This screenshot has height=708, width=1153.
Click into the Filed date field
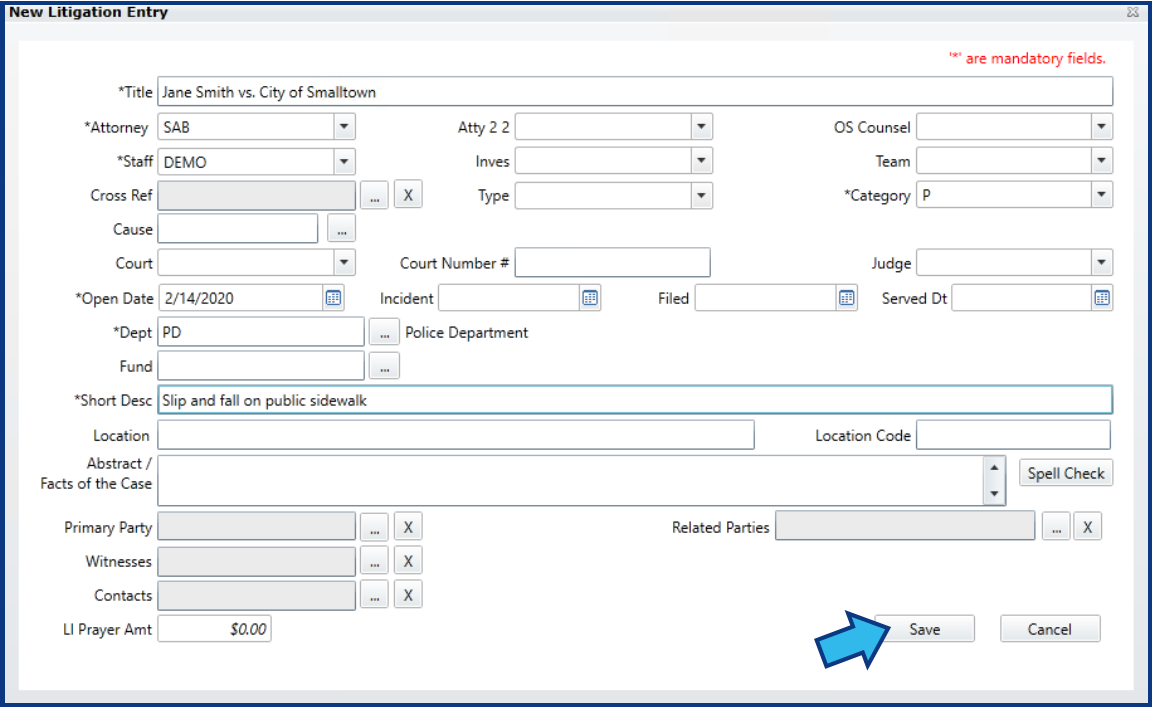click(x=765, y=298)
